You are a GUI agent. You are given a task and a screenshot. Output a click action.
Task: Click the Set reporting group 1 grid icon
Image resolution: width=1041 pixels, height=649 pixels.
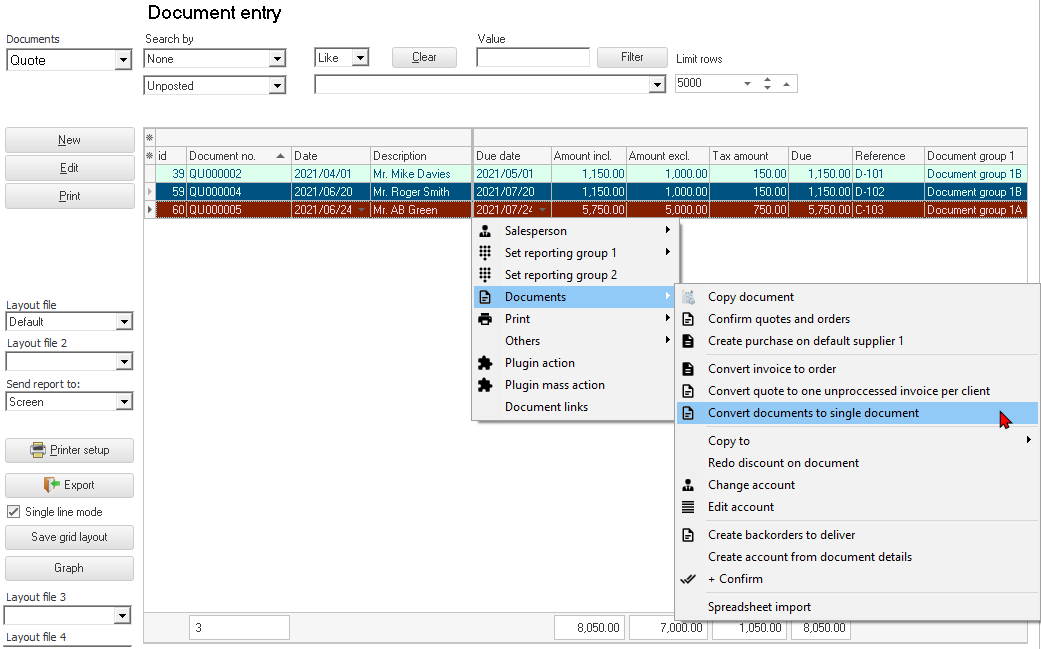(485, 253)
